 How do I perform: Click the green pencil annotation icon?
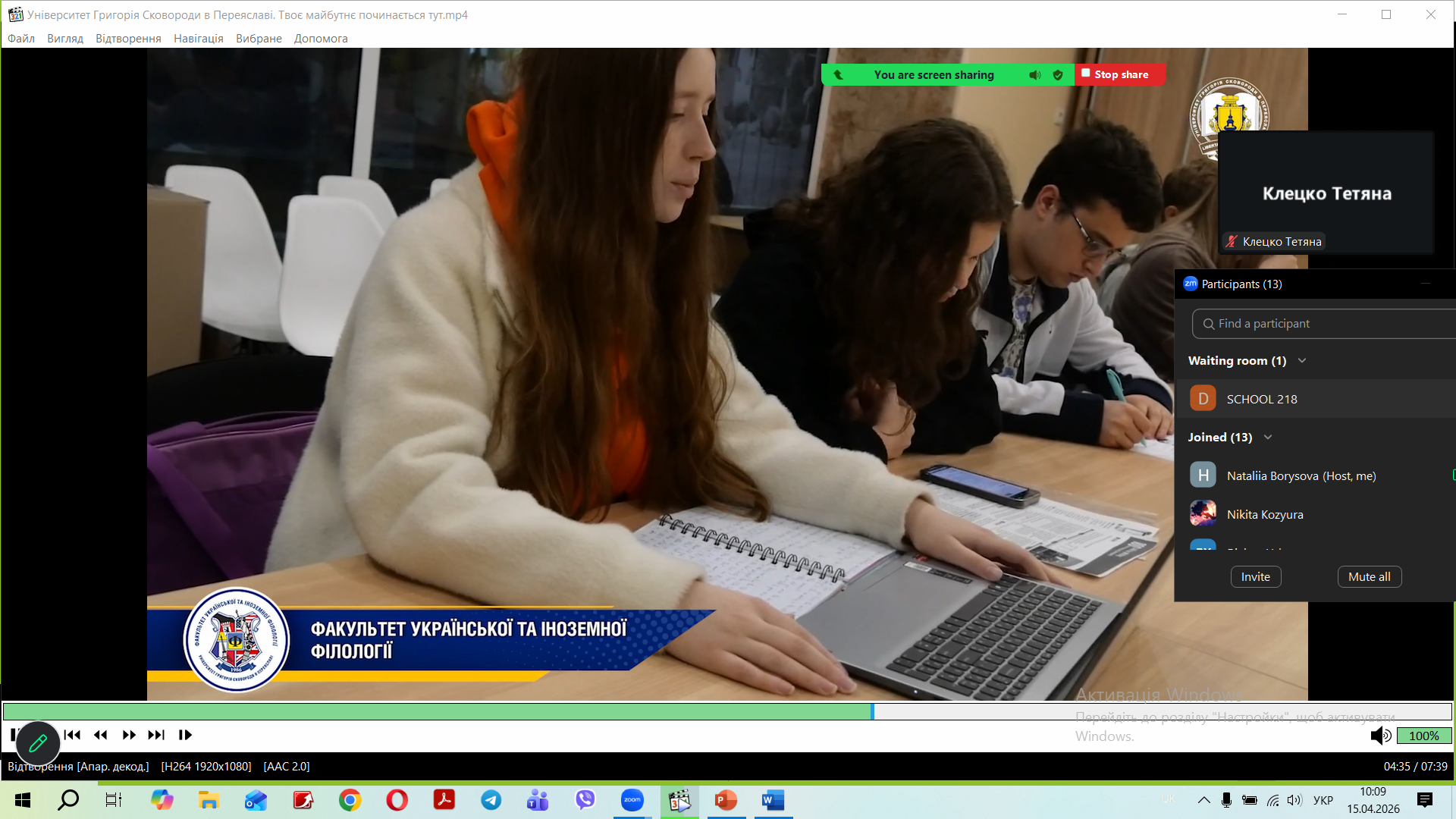pyautogui.click(x=38, y=743)
